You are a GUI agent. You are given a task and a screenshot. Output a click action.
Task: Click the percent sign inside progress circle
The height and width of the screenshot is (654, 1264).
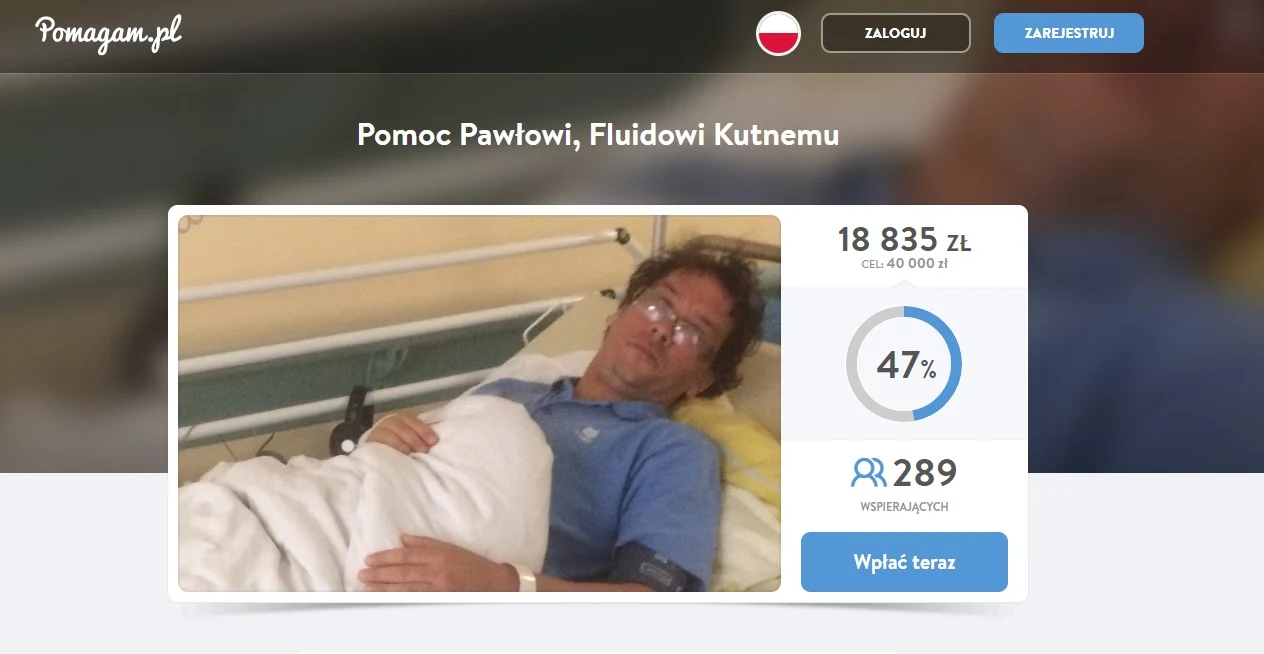click(x=929, y=370)
